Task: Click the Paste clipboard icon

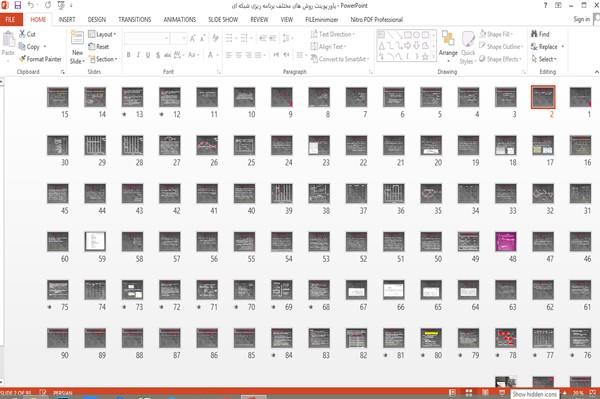Action: tap(8, 40)
